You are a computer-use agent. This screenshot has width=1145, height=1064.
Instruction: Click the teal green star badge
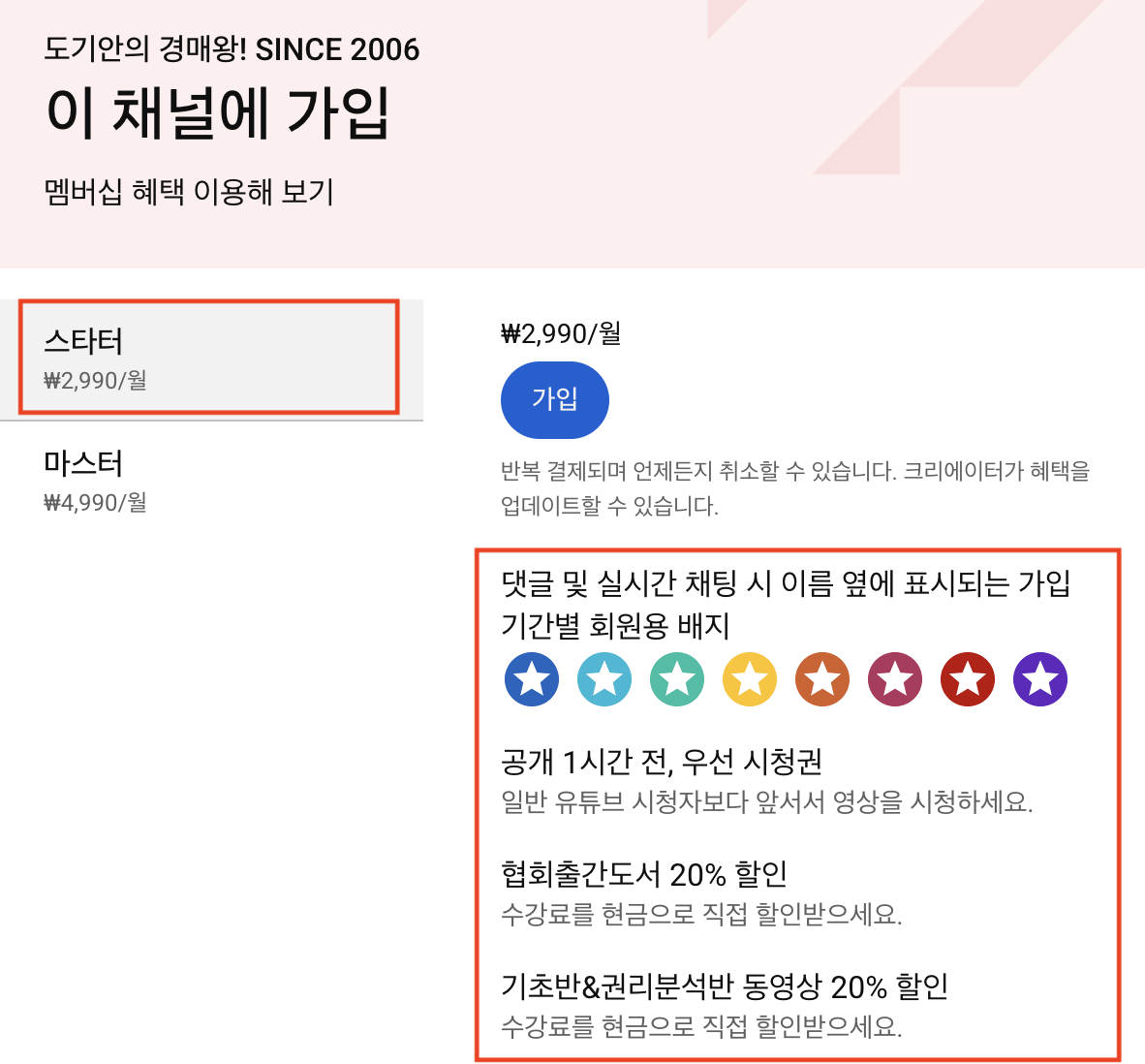point(677,679)
